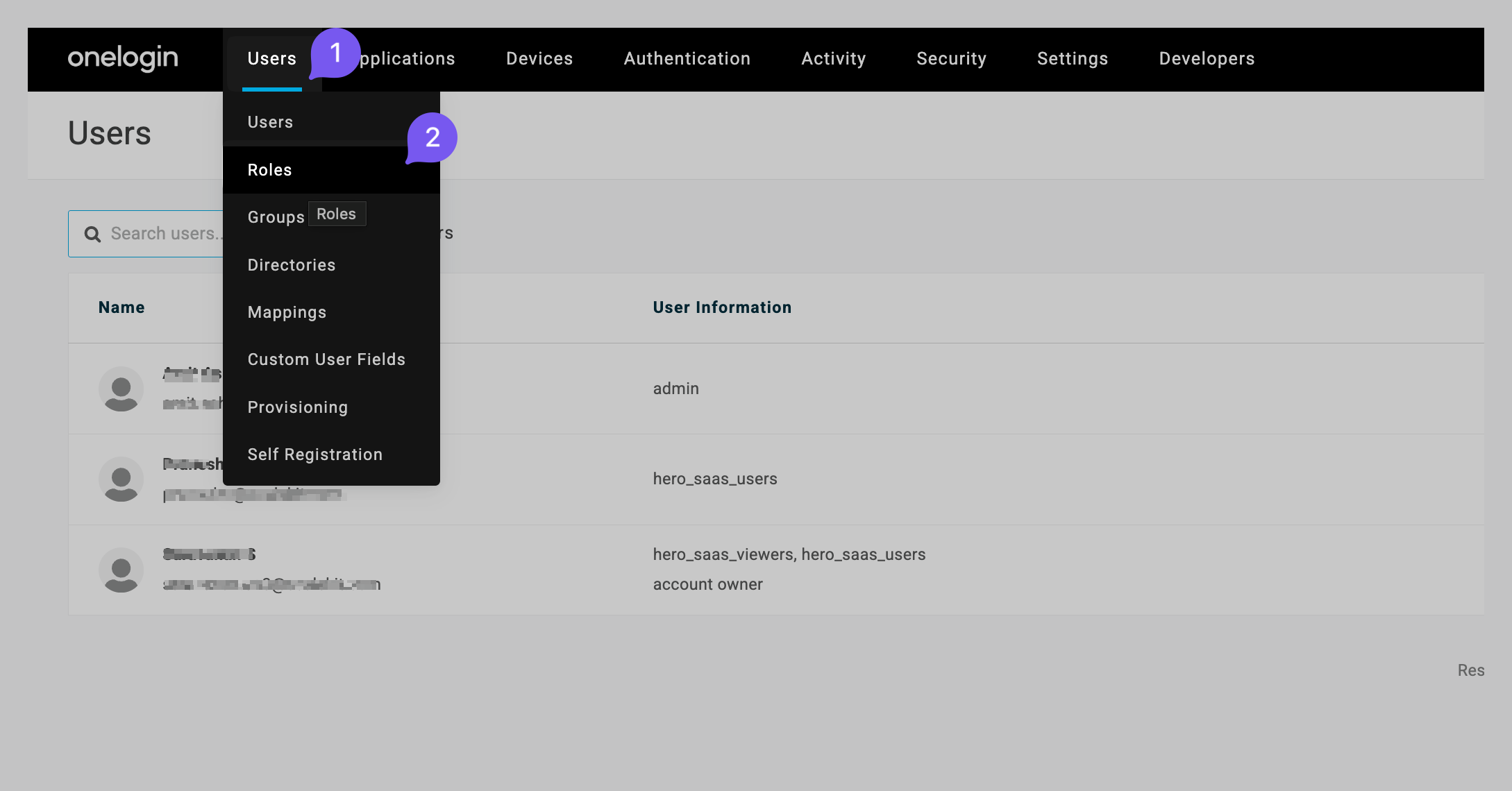The height and width of the screenshot is (791, 1512).
Task: Select Mappings in the dropdown menu
Action: click(x=287, y=312)
